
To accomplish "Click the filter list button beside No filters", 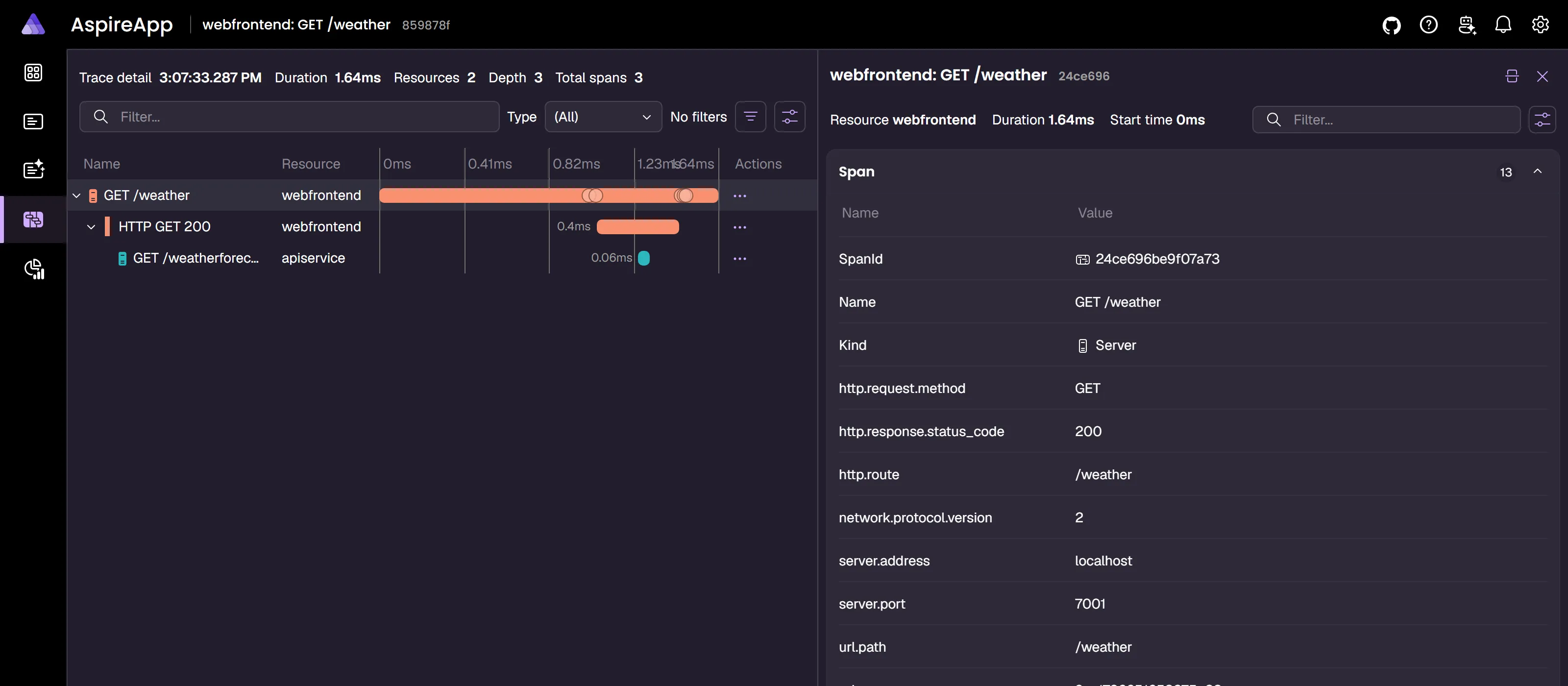I will coord(751,116).
